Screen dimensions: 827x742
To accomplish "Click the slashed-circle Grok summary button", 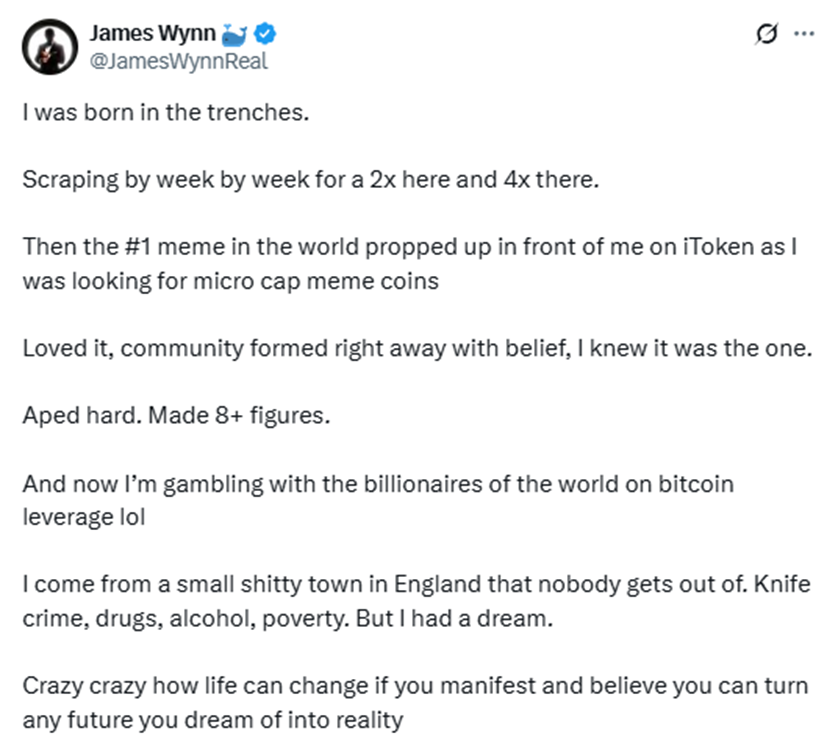I will pos(765,34).
